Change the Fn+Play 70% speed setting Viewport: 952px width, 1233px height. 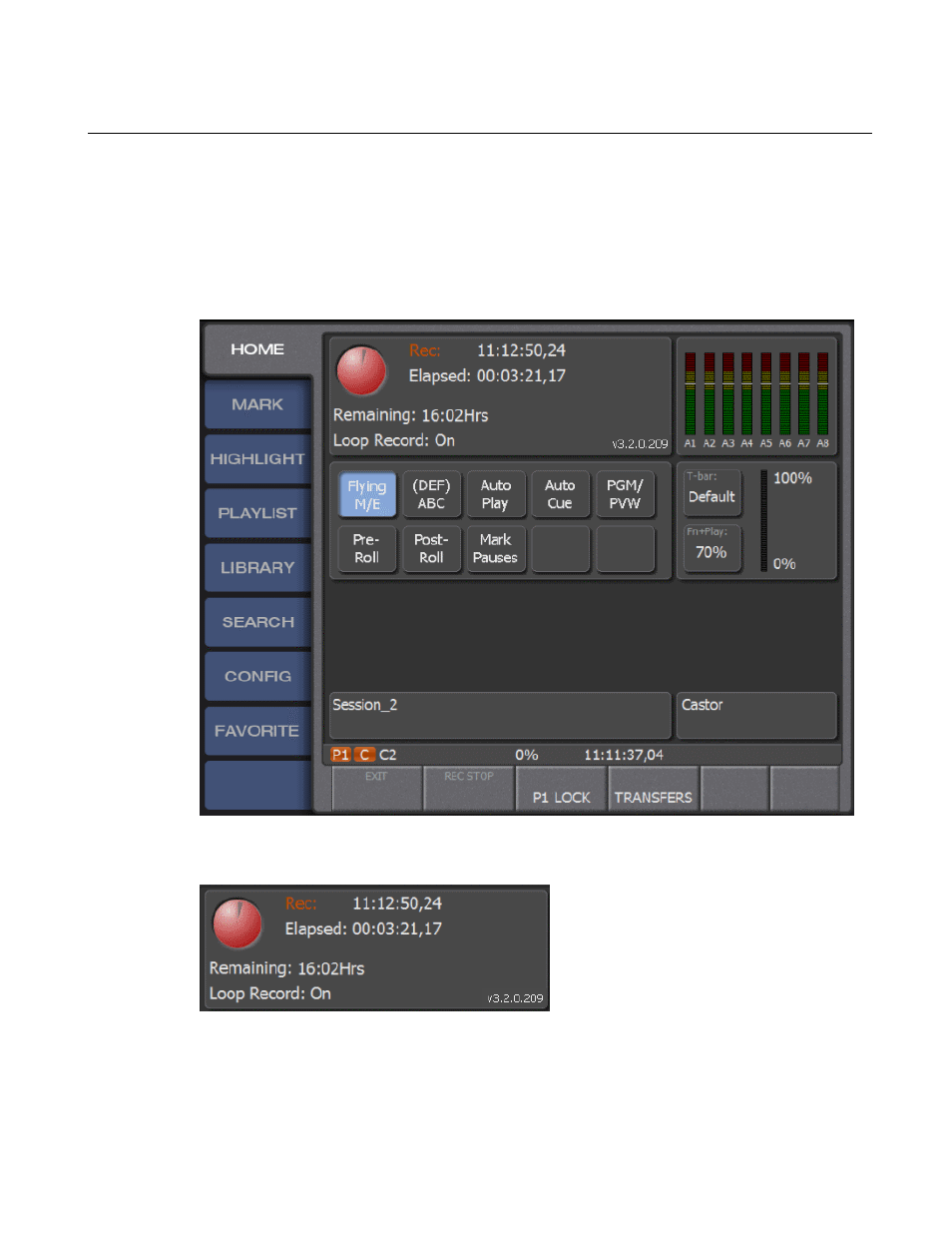712,548
